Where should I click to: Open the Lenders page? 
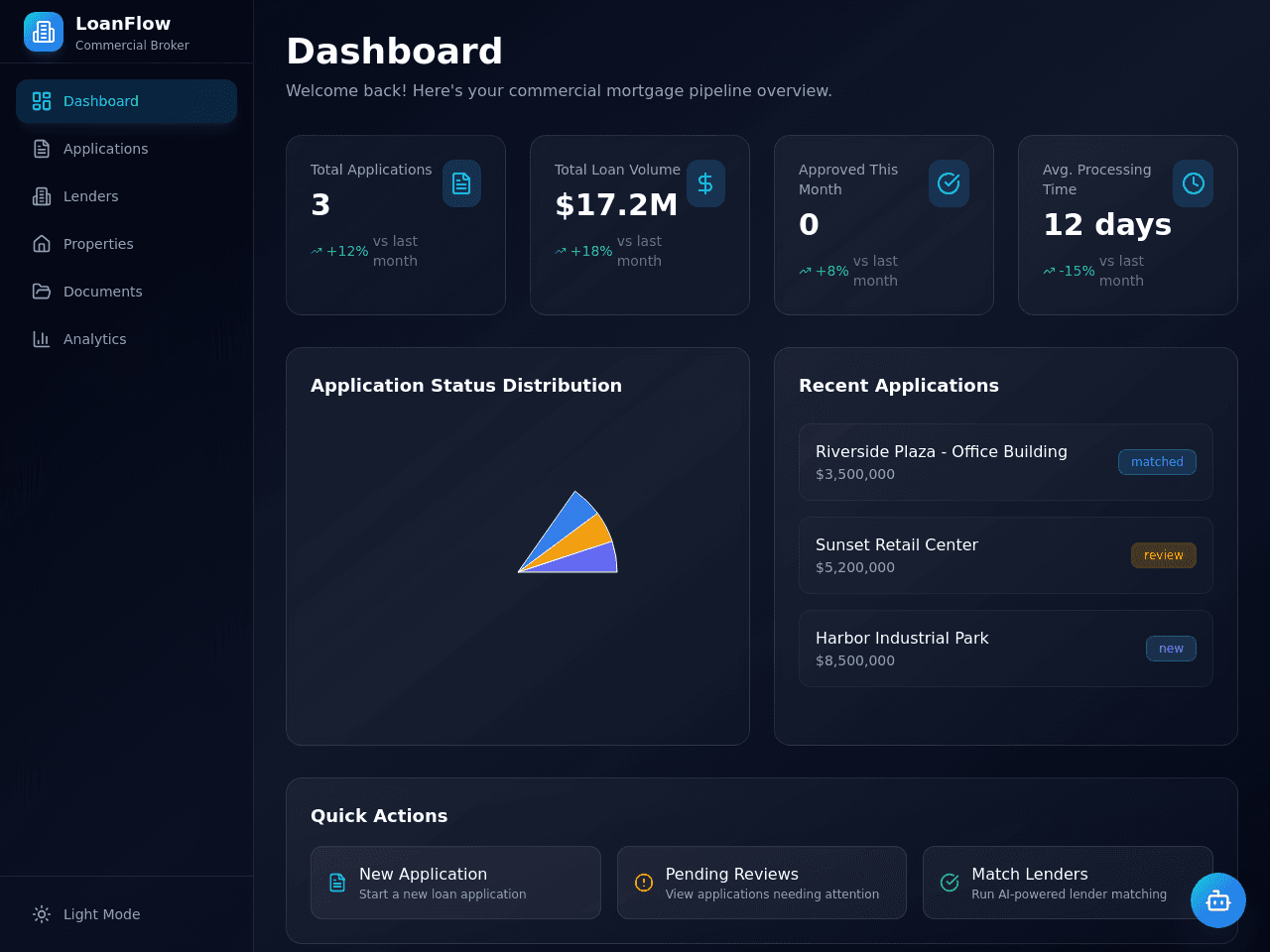click(126, 196)
